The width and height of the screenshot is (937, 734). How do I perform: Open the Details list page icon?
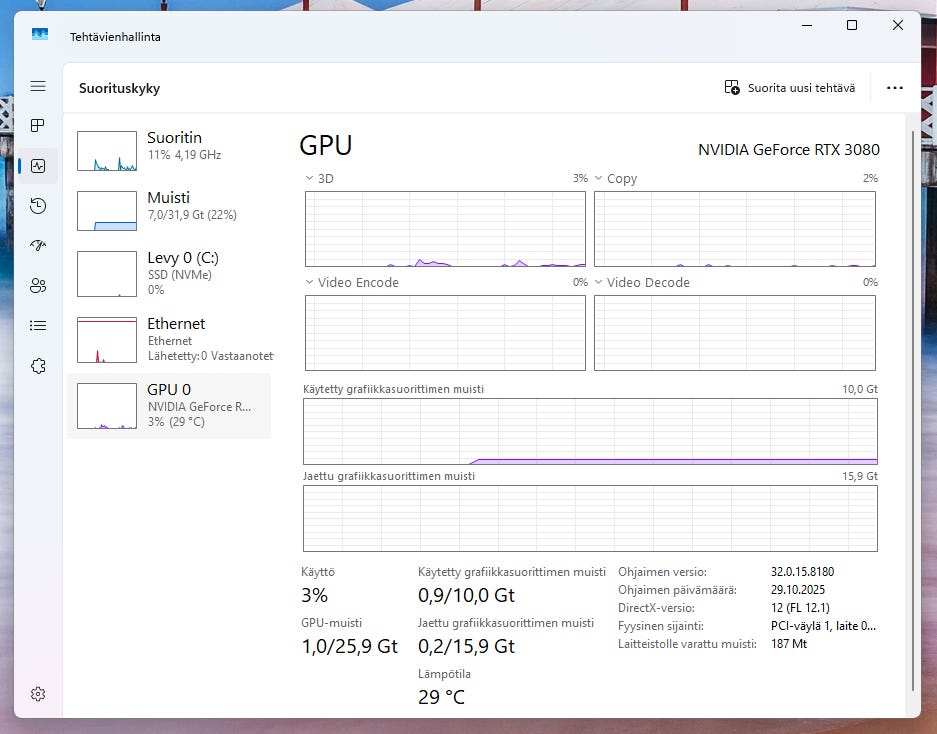point(38,325)
